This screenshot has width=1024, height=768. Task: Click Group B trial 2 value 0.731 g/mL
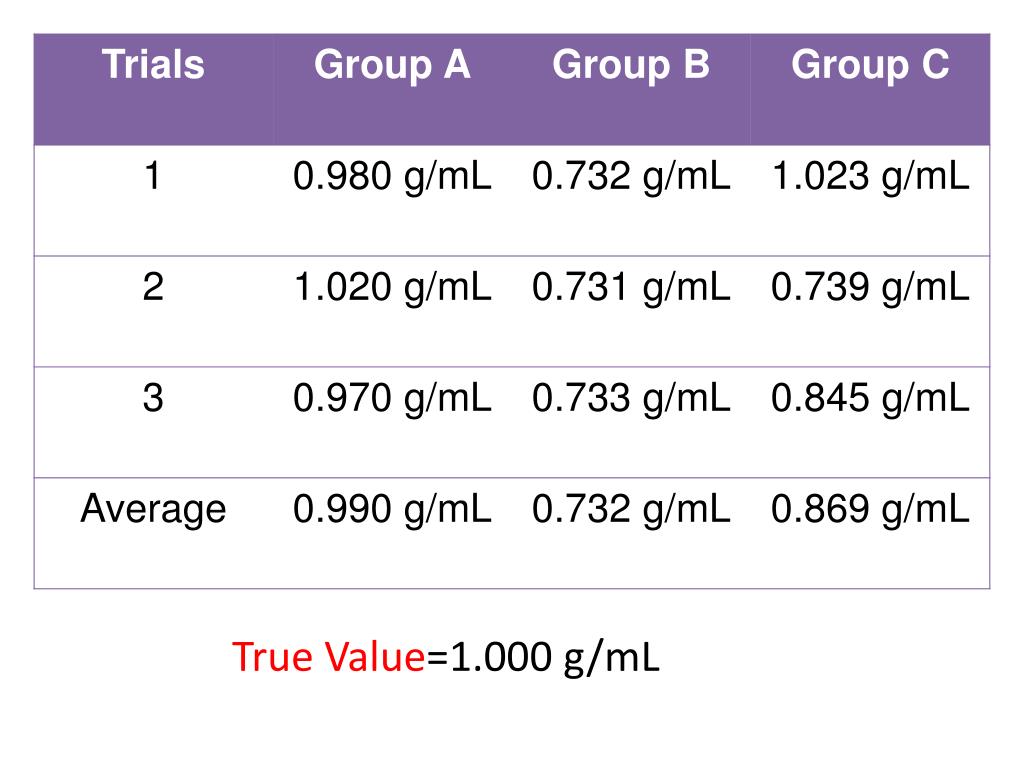pyautogui.click(x=631, y=288)
